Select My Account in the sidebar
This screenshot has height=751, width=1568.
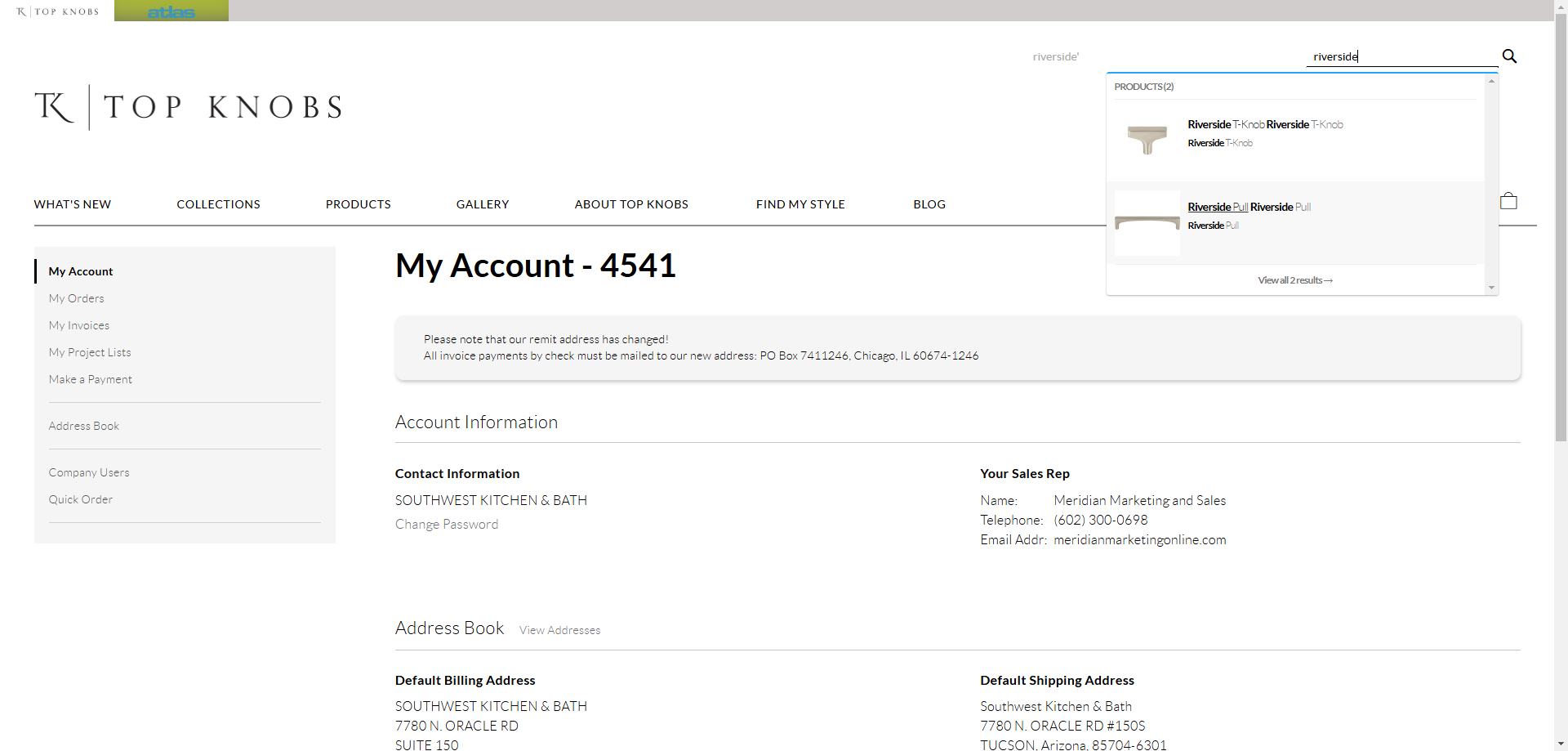[81, 271]
